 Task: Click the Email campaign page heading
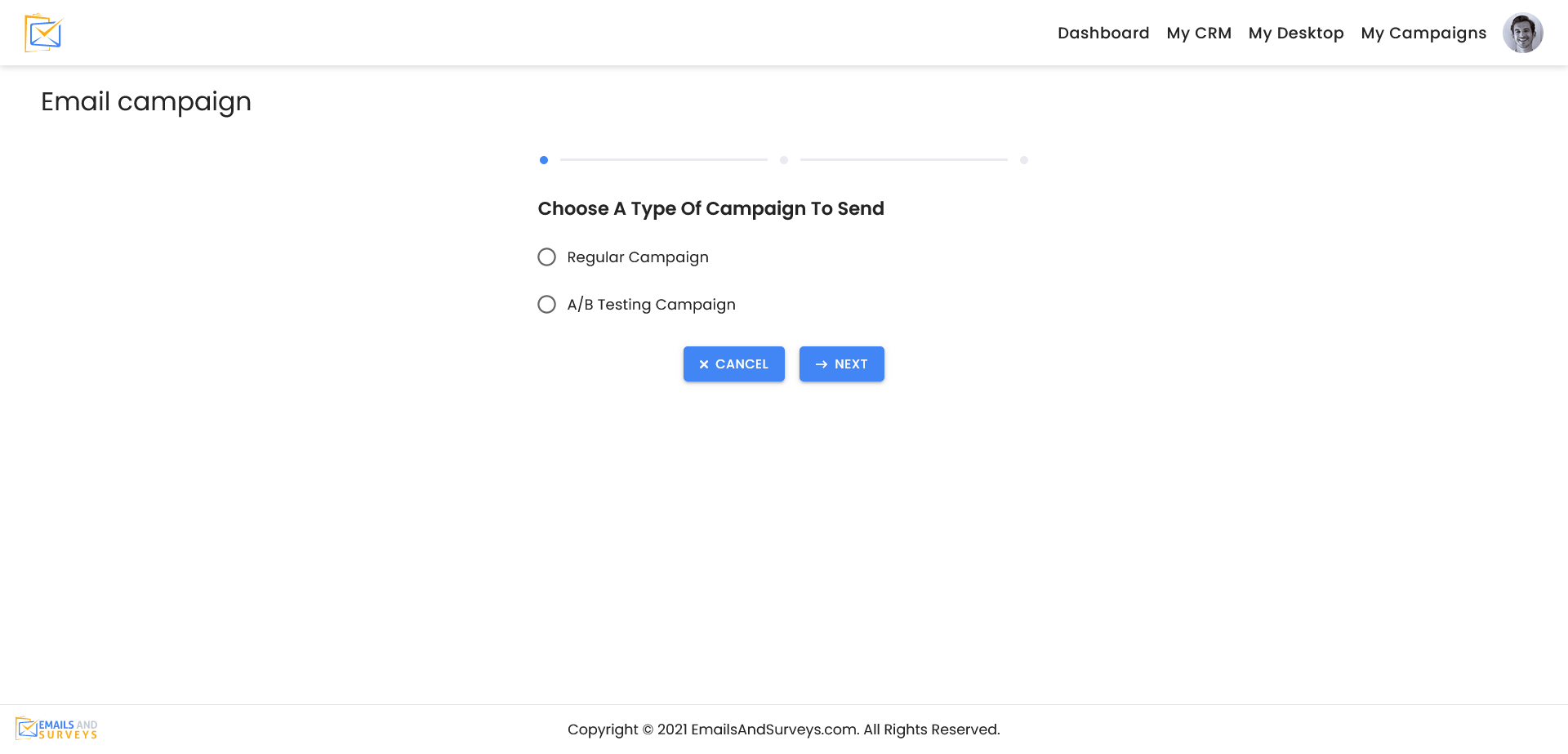pos(146,101)
